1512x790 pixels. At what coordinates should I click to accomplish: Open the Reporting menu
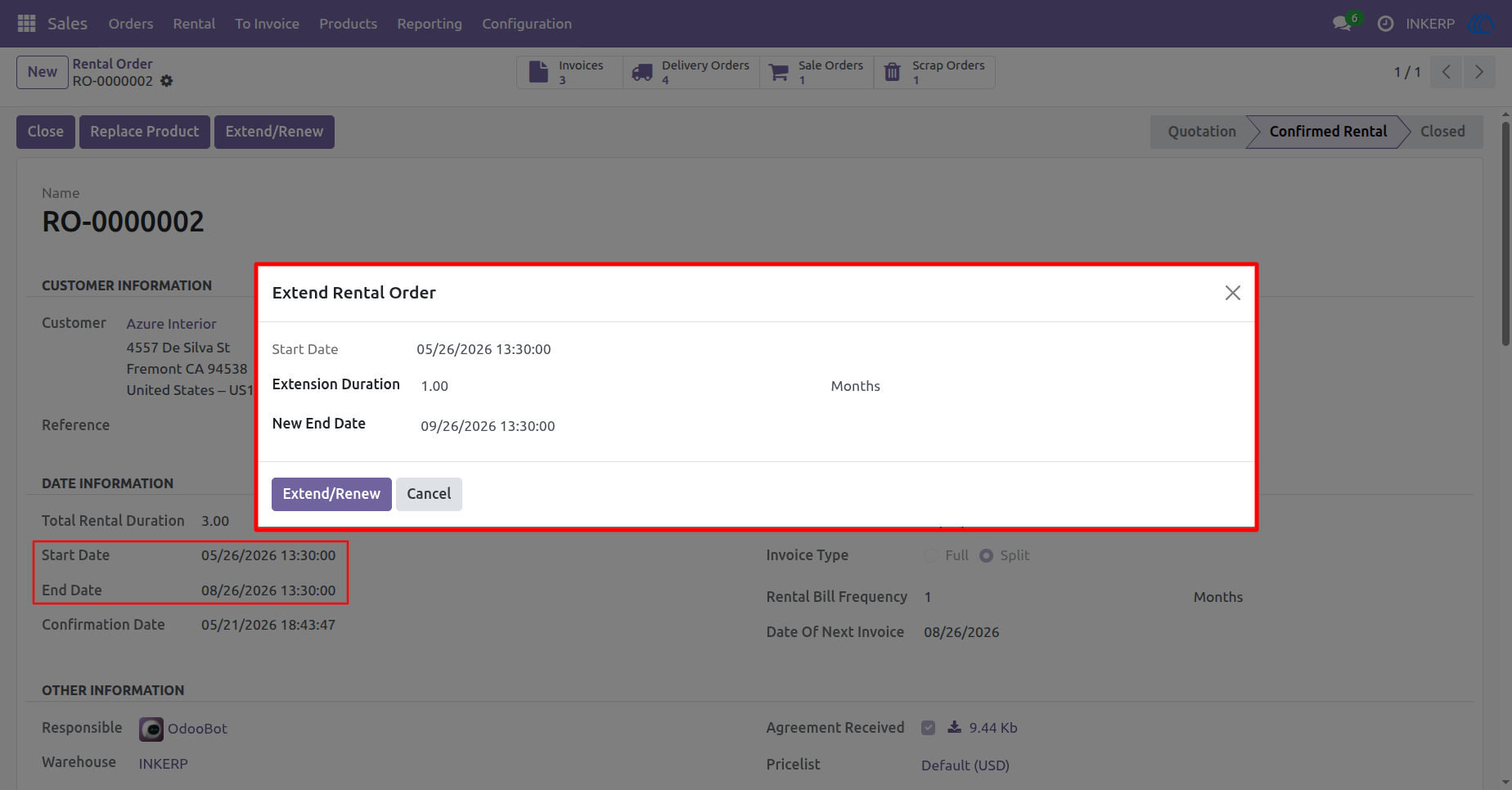pos(430,24)
